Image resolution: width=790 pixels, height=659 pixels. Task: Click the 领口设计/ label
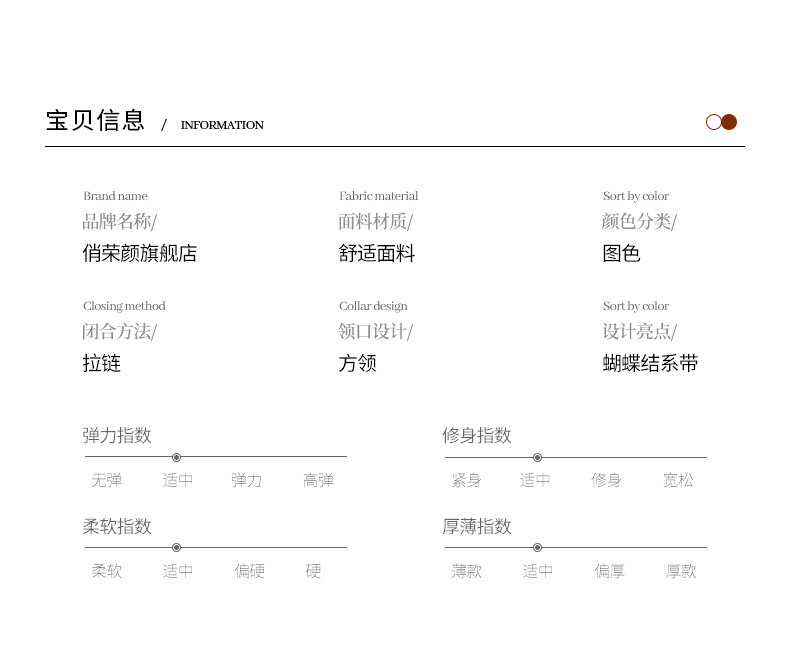tap(376, 332)
